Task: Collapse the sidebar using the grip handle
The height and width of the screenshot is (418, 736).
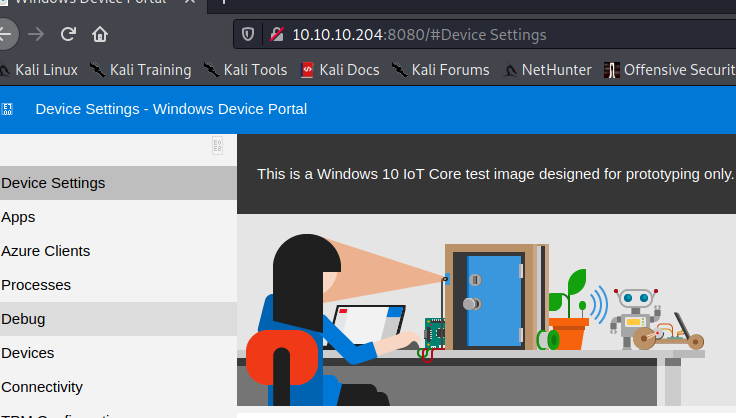Action: pyautogui.click(x=217, y=146)
